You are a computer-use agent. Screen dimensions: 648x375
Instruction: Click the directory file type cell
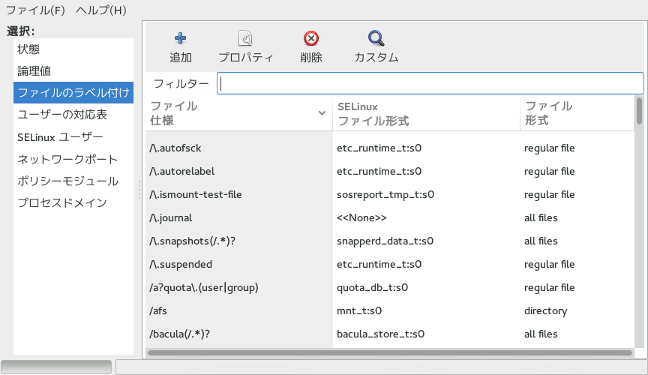pyautogui.click(x=546, y=311)
